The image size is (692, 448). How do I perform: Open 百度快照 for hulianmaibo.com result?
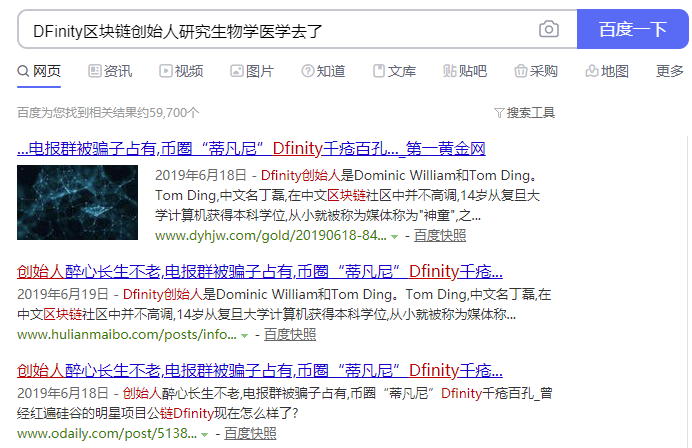point(290,335)
